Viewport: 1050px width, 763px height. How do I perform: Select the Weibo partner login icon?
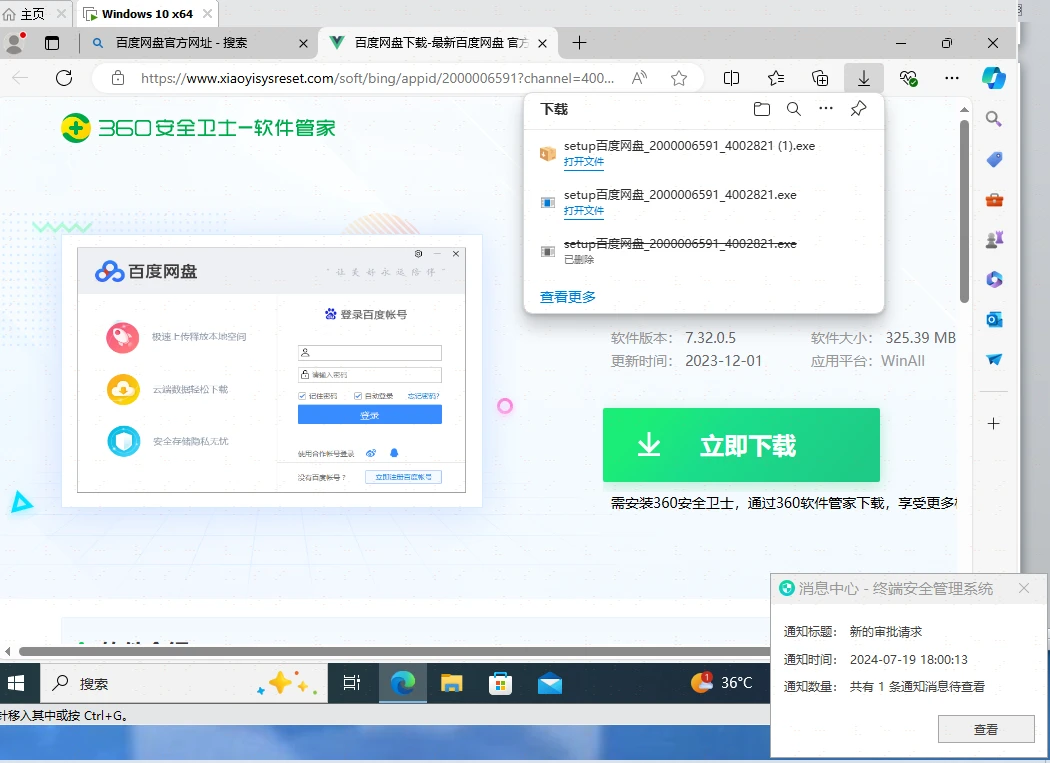(x=371, y=453)
